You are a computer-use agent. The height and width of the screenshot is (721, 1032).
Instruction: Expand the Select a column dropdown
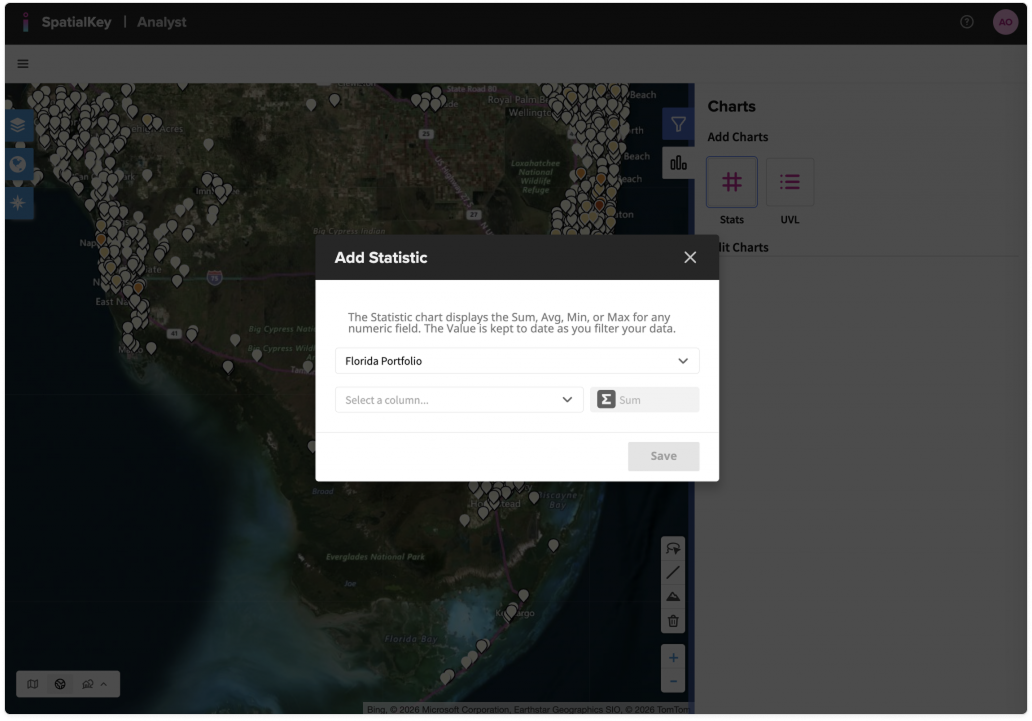(x=459, y=400)
